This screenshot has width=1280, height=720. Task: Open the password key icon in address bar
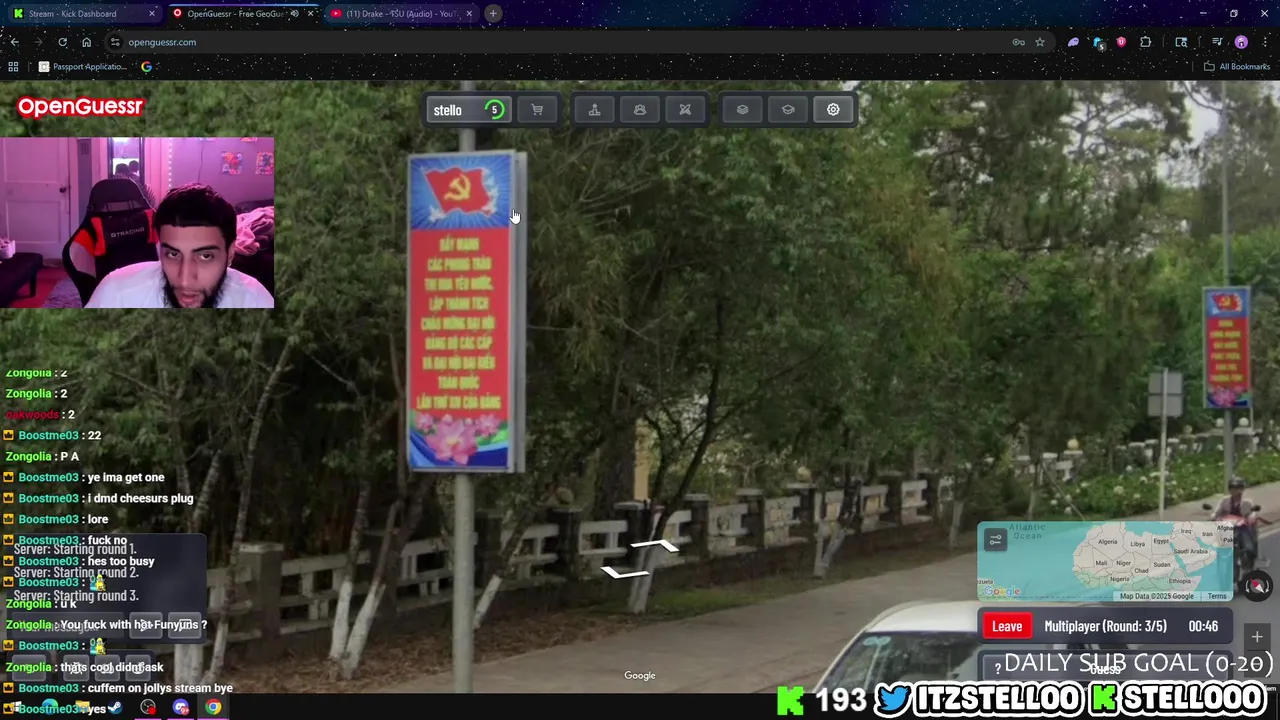pos(1018,42)
